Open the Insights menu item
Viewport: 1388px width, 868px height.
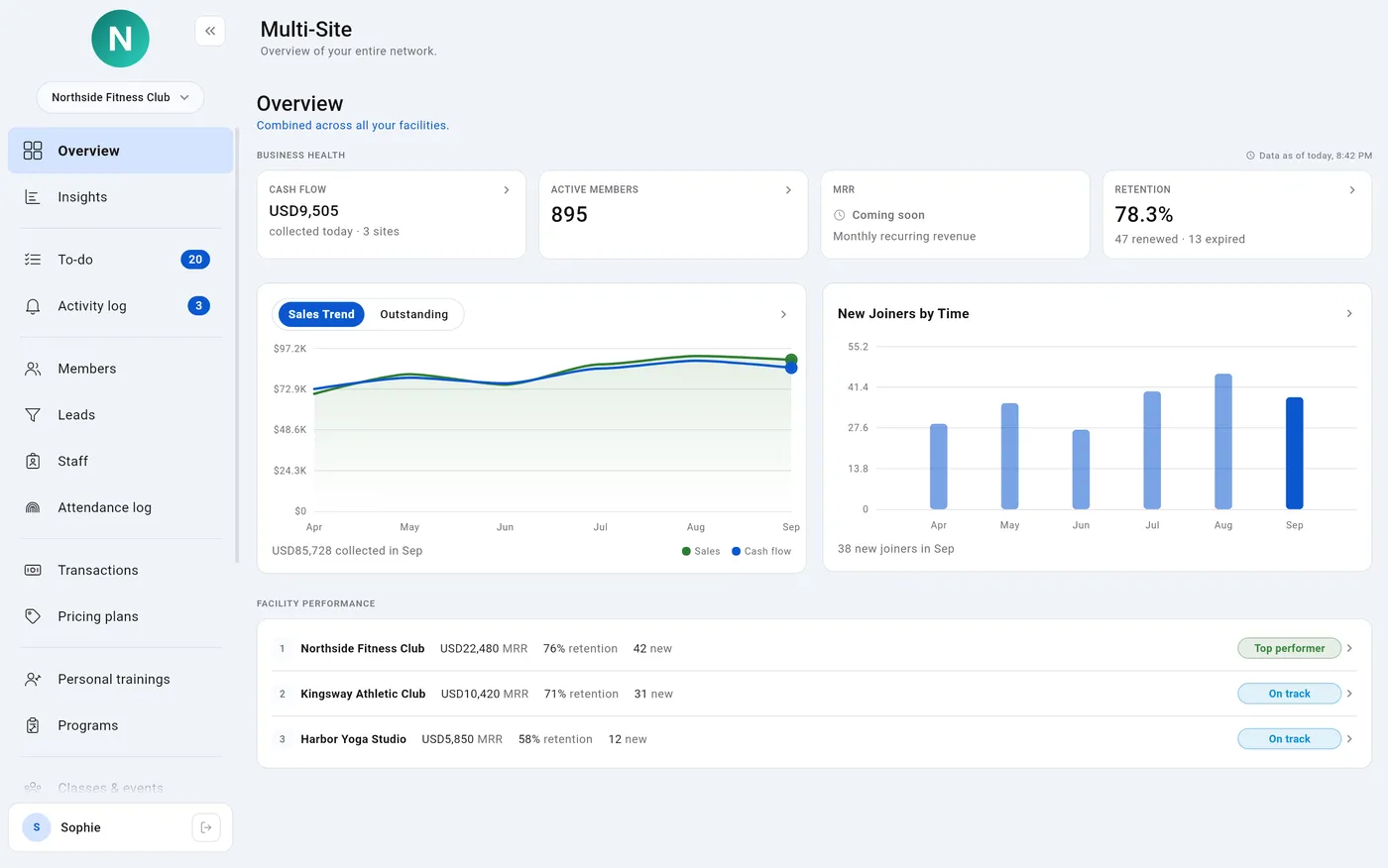(x=121, y=197)
